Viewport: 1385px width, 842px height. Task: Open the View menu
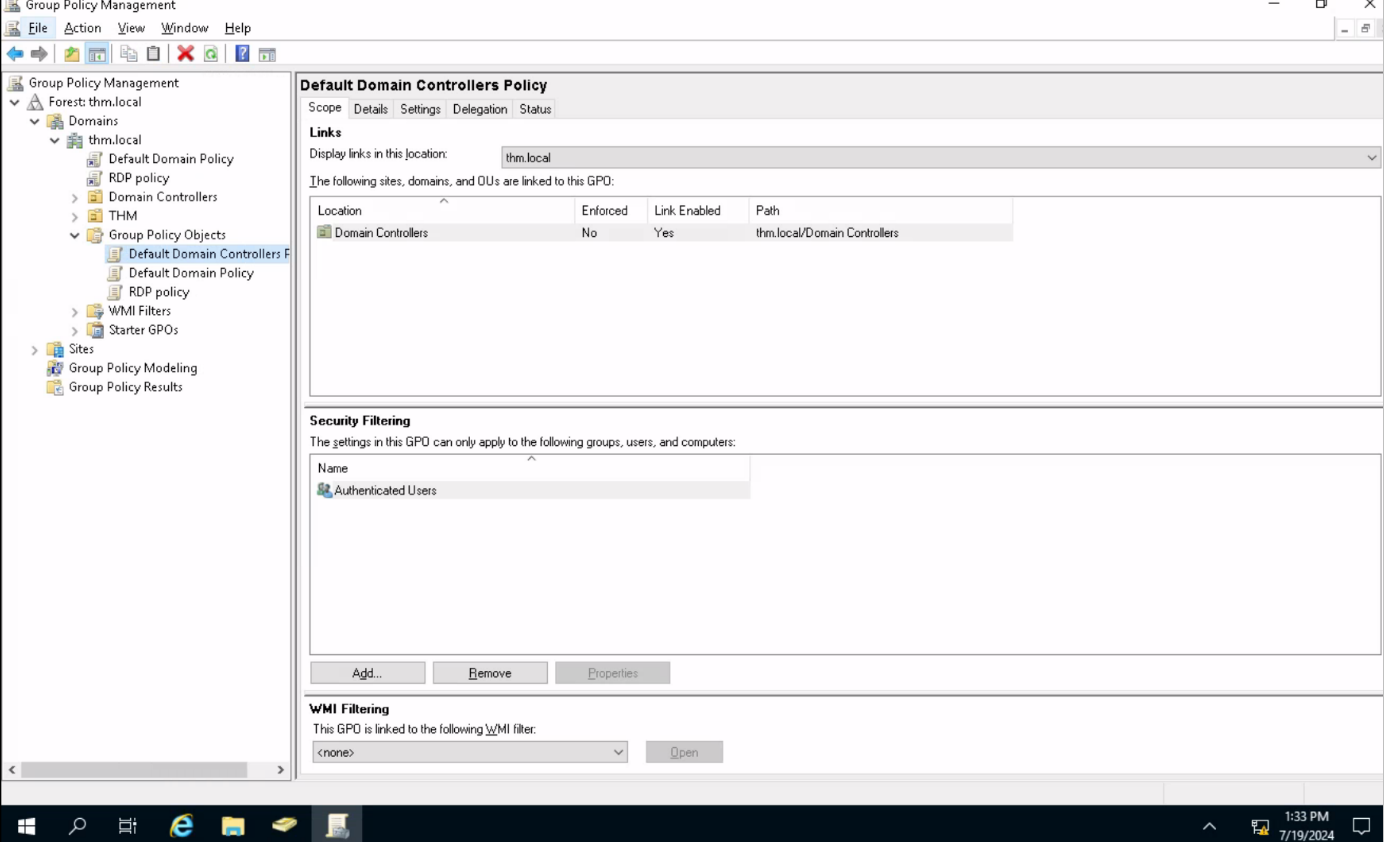click(x=131, y=28)
